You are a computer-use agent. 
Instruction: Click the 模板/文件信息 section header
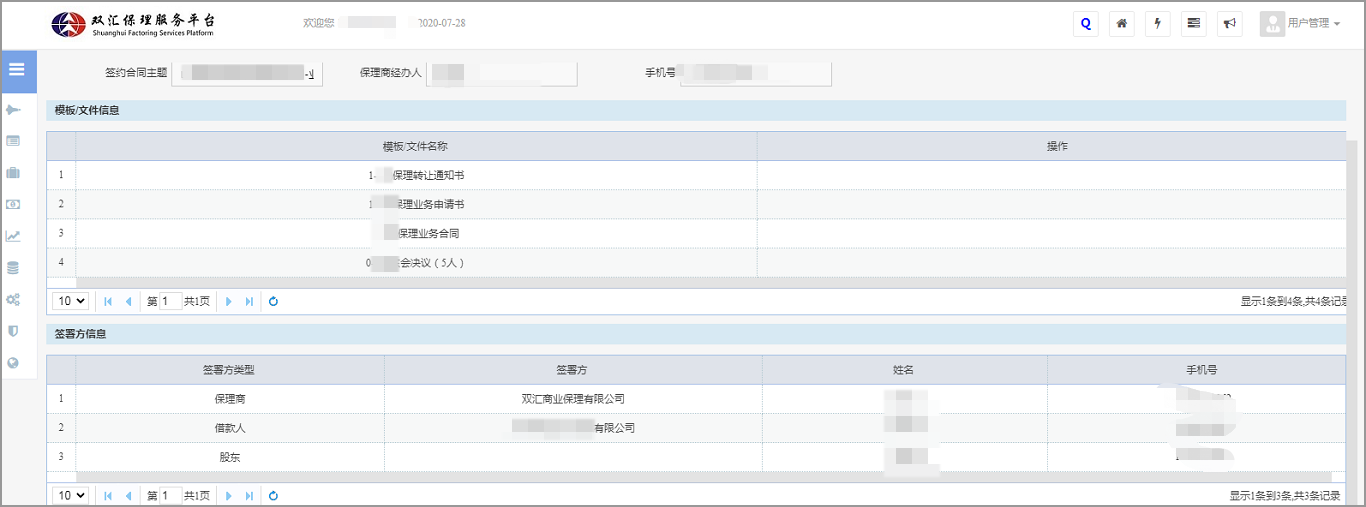pos(696,110)
